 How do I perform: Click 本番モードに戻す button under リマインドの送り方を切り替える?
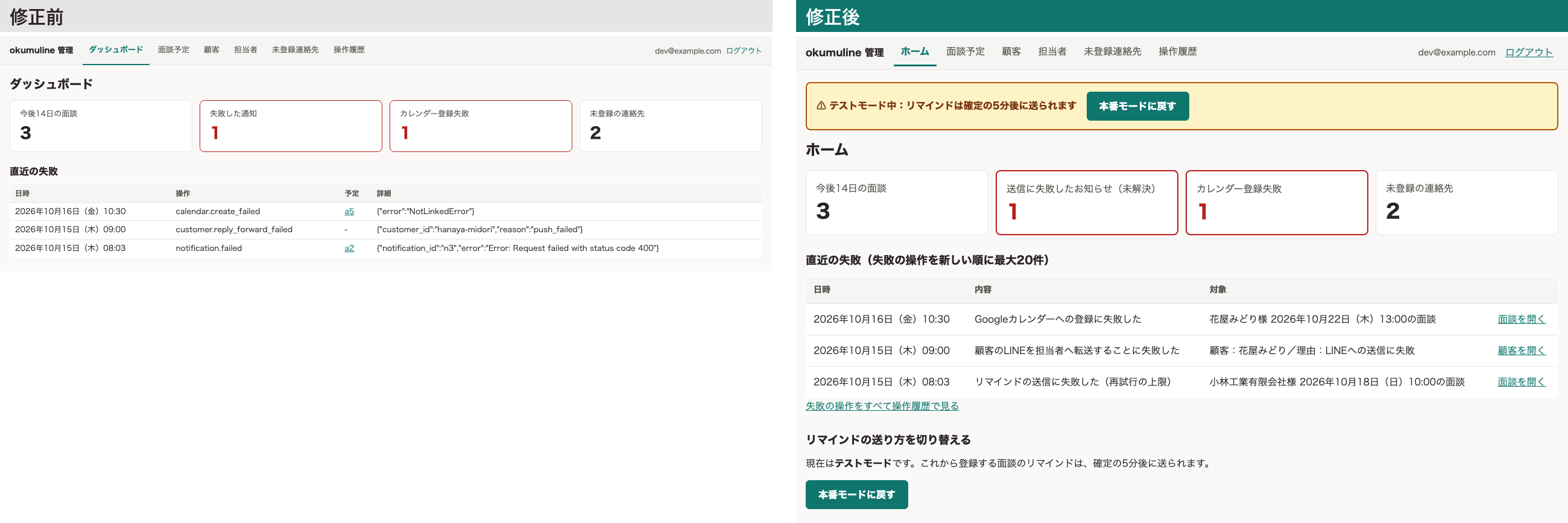click(x=856, y=495)
